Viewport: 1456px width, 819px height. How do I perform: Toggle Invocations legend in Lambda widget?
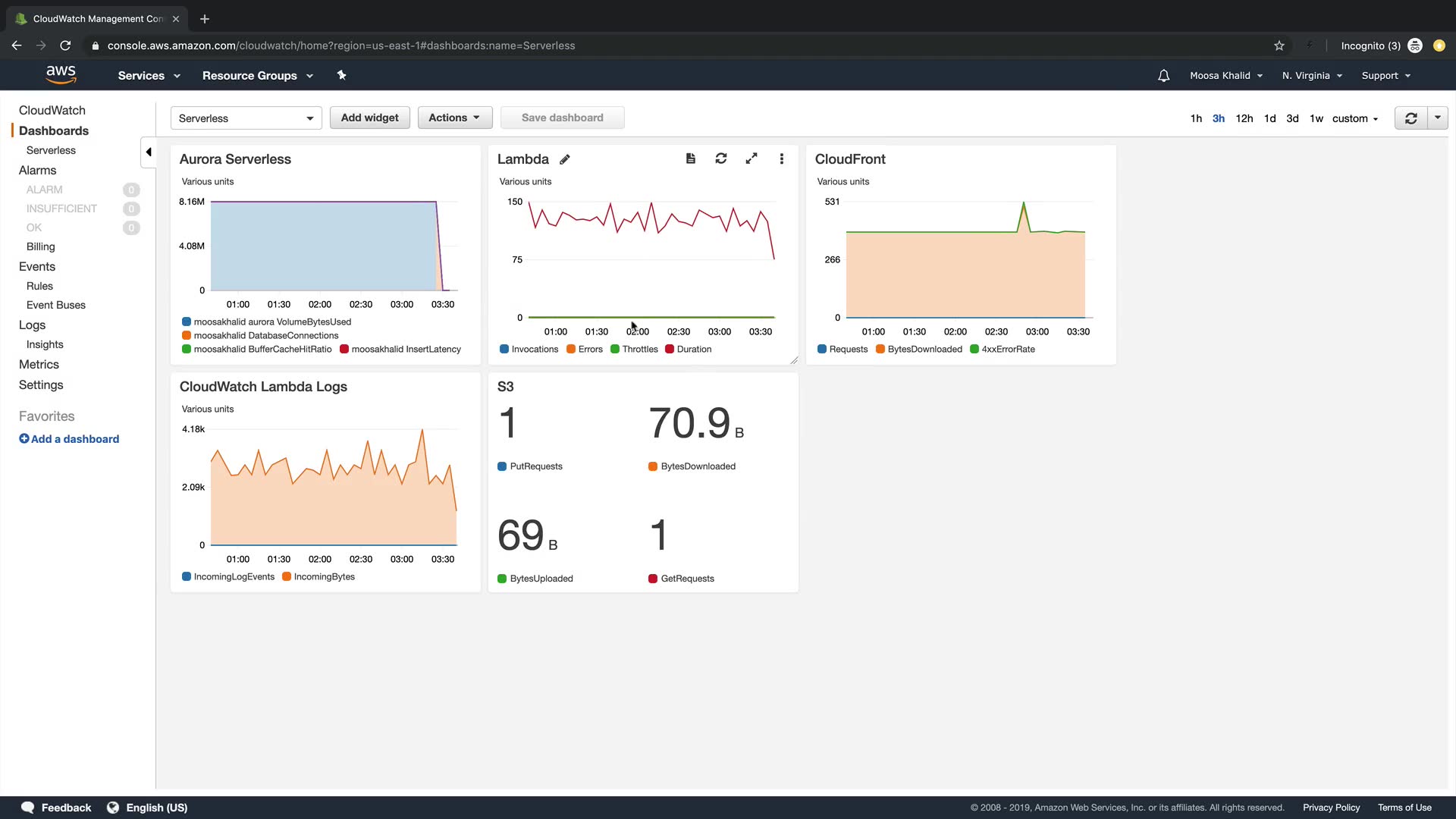(529, 350)
